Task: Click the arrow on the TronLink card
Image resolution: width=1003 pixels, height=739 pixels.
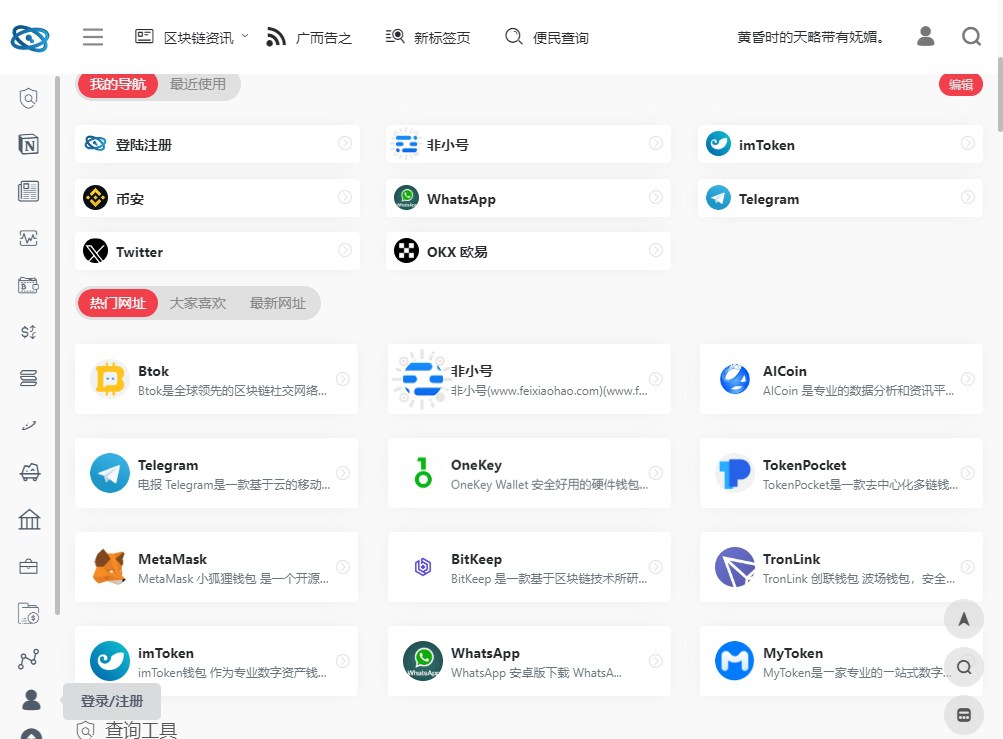Action: 968,567
